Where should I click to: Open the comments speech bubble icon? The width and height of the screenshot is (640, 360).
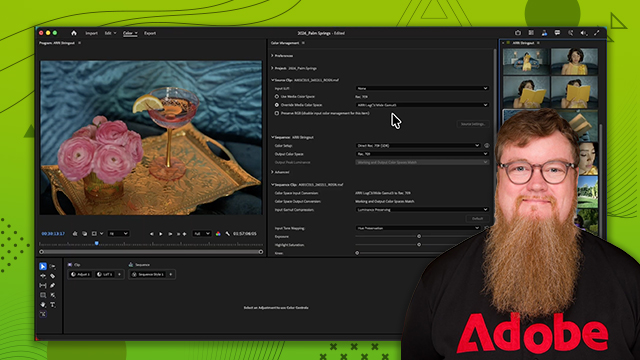click(x=557, y=33)
